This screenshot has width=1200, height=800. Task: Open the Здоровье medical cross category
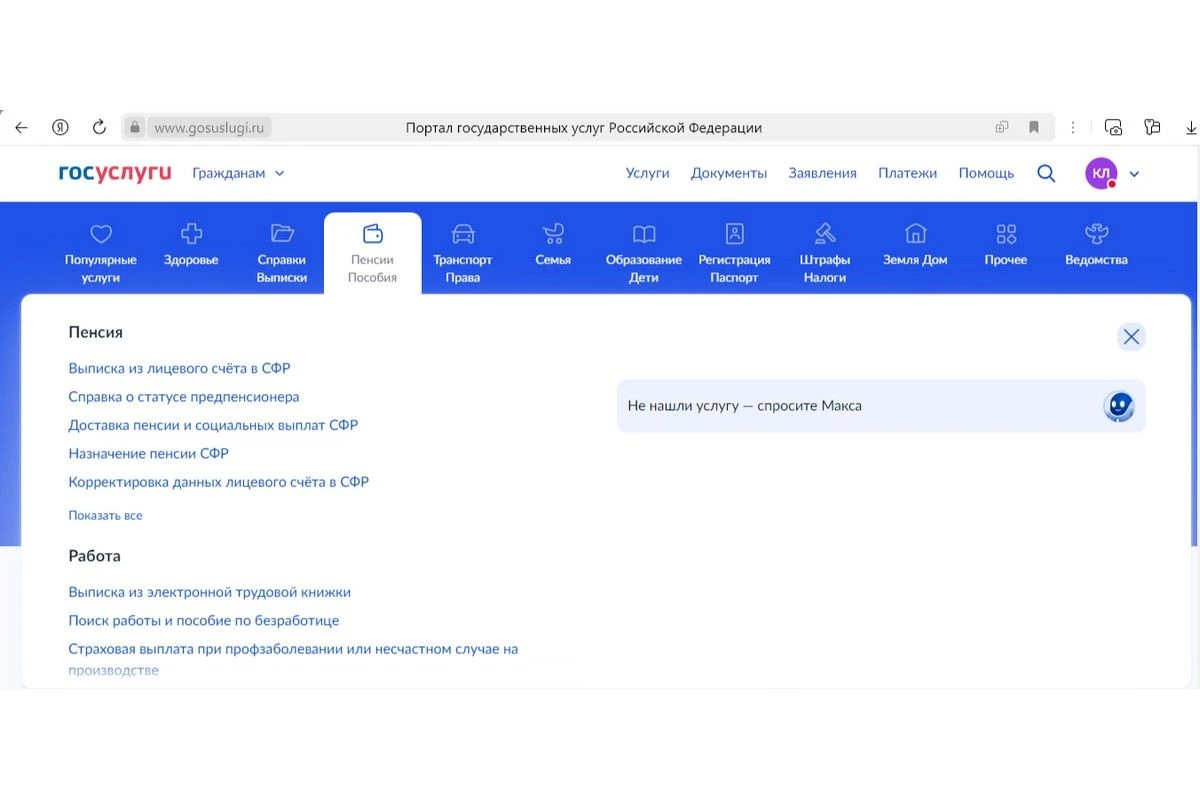click(191, 245)
